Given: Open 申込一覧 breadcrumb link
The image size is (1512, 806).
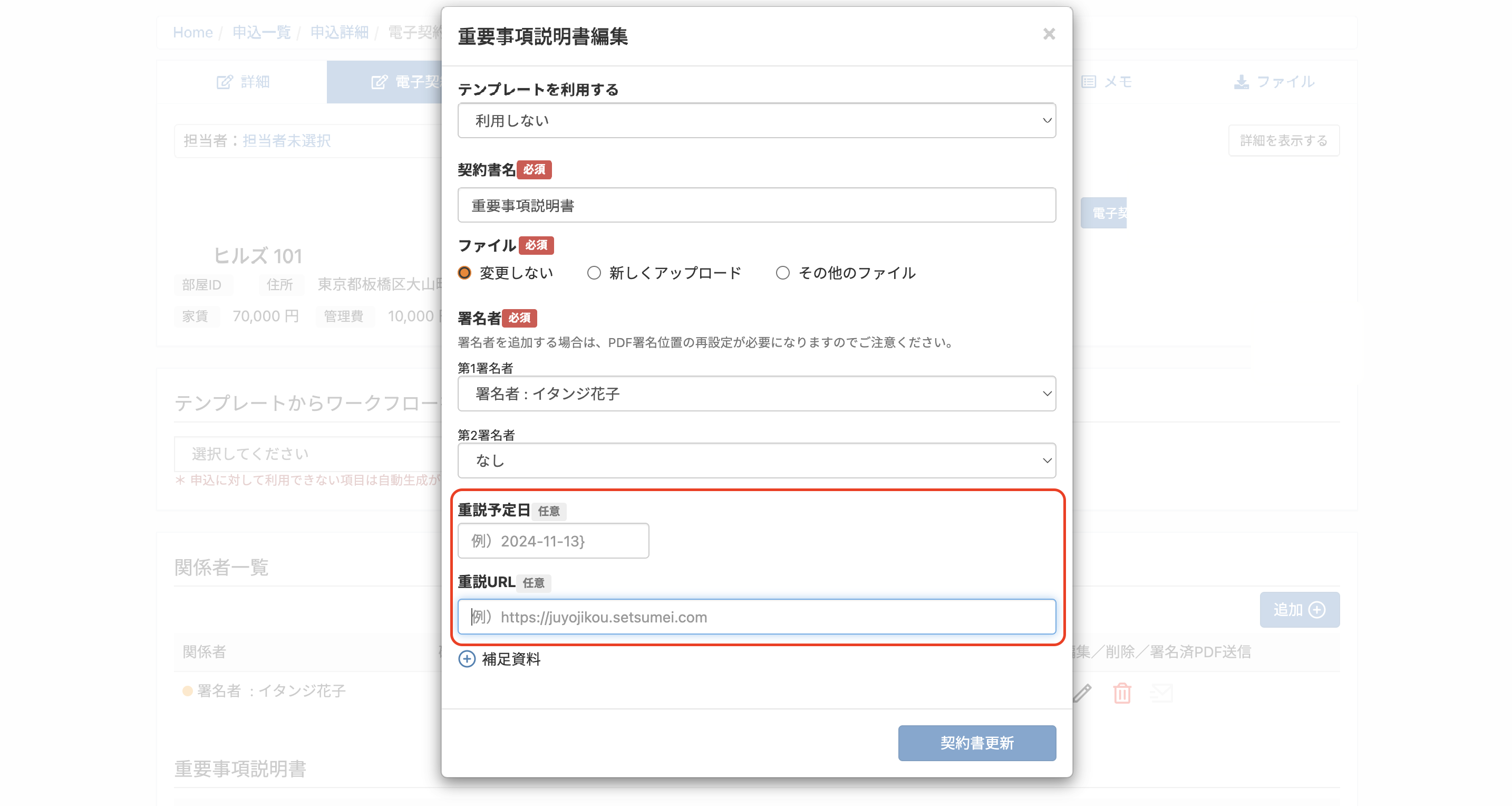Looking at the screenshot, I should coord(261,32).
